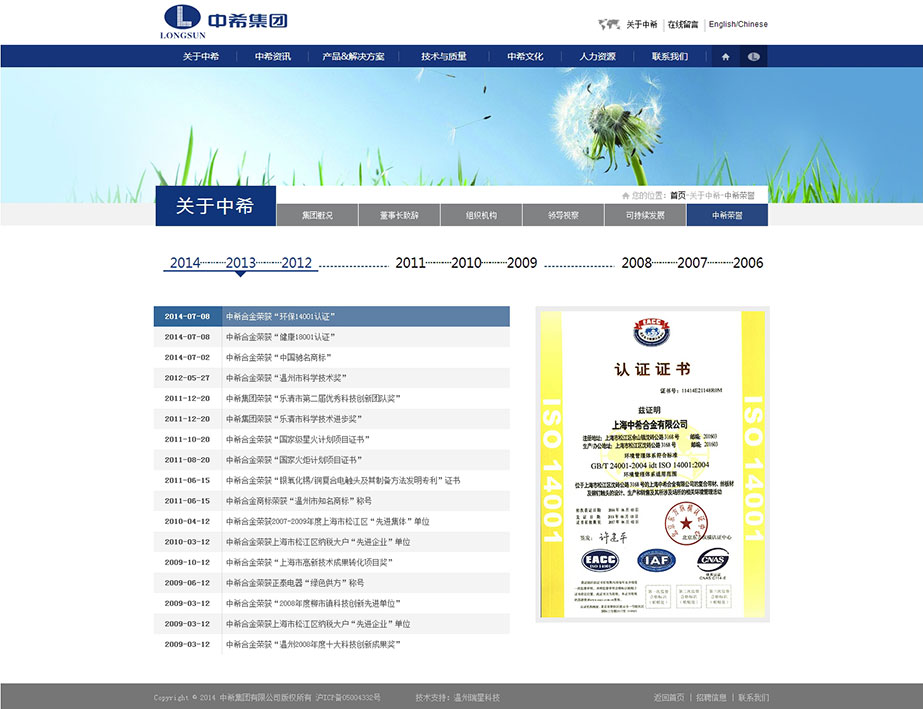Image resolution: width=923 pixels, height=709 pixels.
Task: Open the 温州市科学技术奖 honor row
Action: (x=332, y=378)
